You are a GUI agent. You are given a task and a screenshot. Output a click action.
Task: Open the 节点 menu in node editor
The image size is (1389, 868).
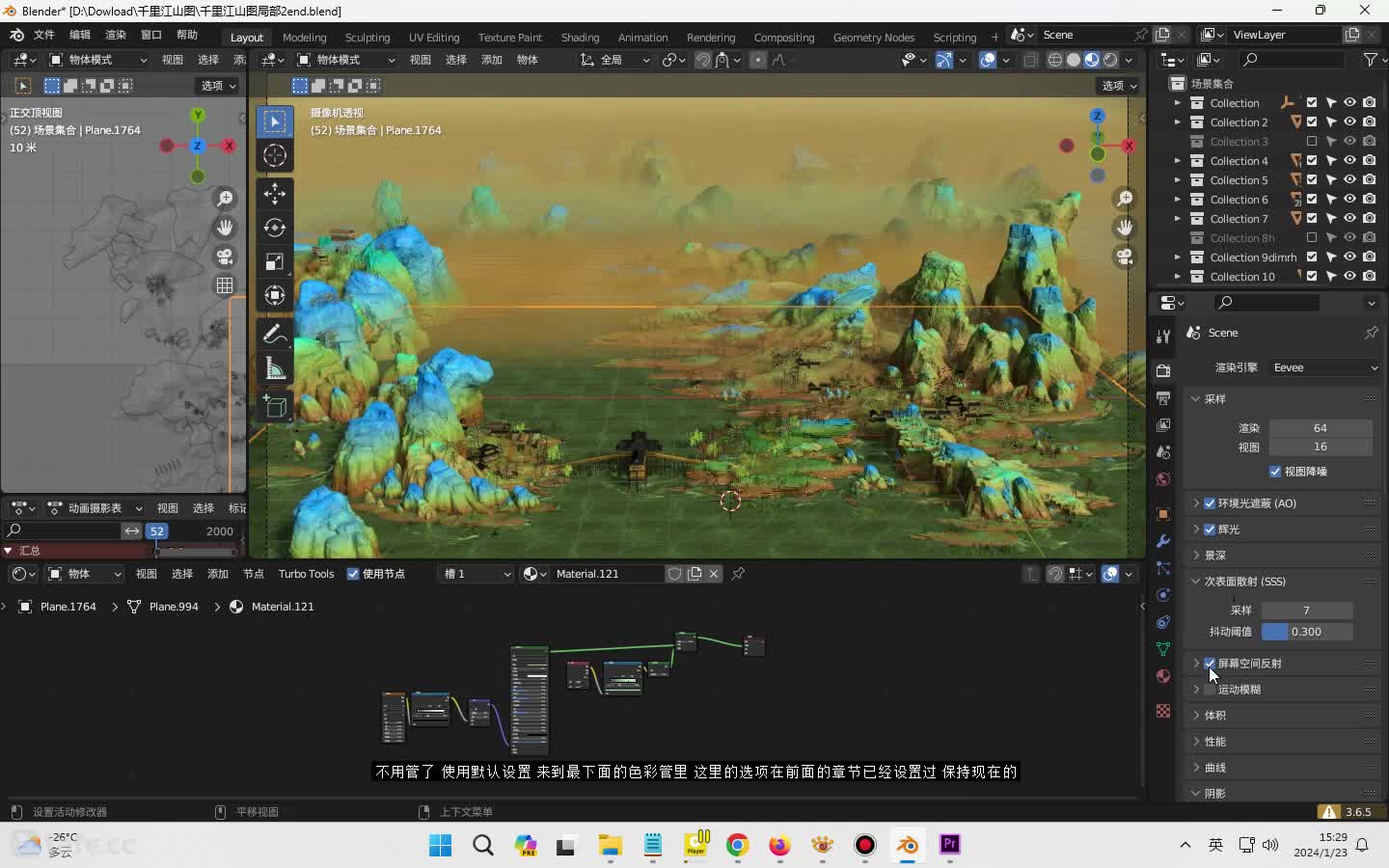click(x=254, y=574)
